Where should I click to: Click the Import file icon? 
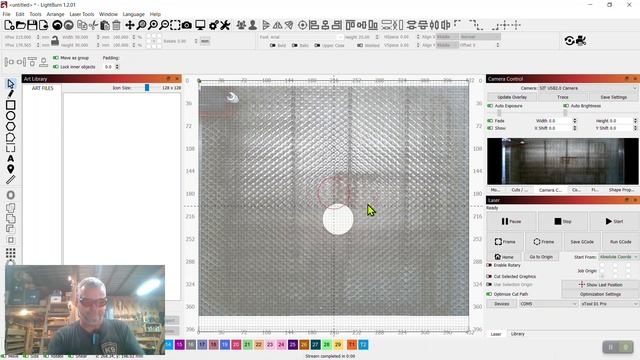click(x=43, y=25)
